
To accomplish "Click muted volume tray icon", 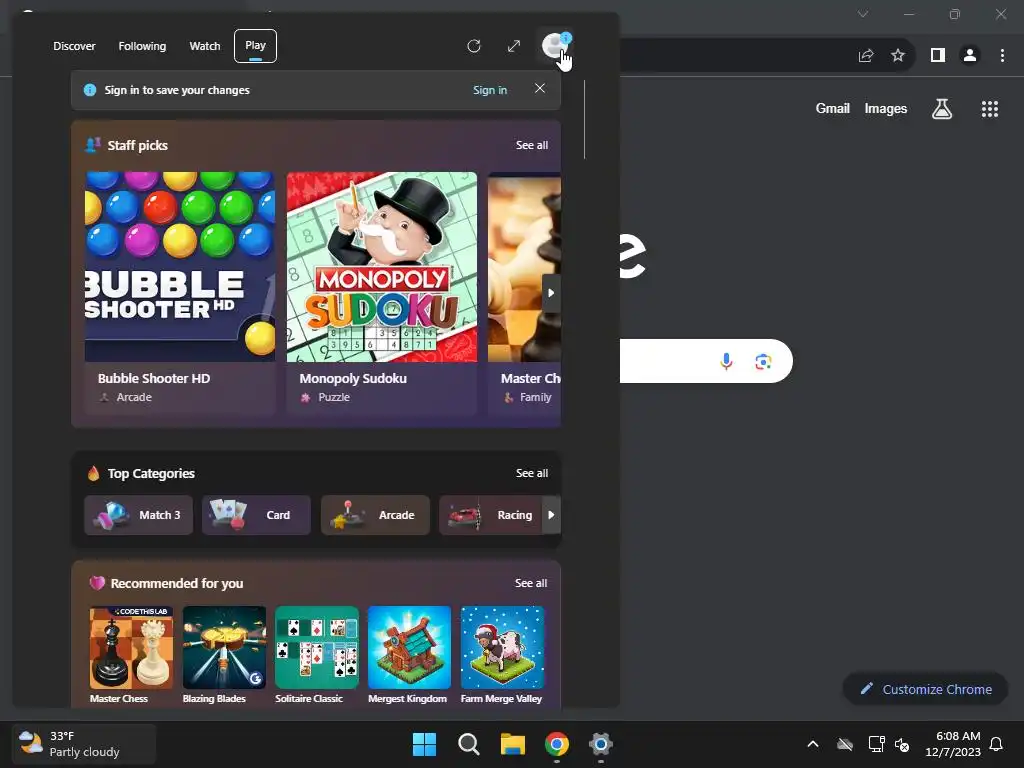I will pyautogui.click(x=903, y=744).
